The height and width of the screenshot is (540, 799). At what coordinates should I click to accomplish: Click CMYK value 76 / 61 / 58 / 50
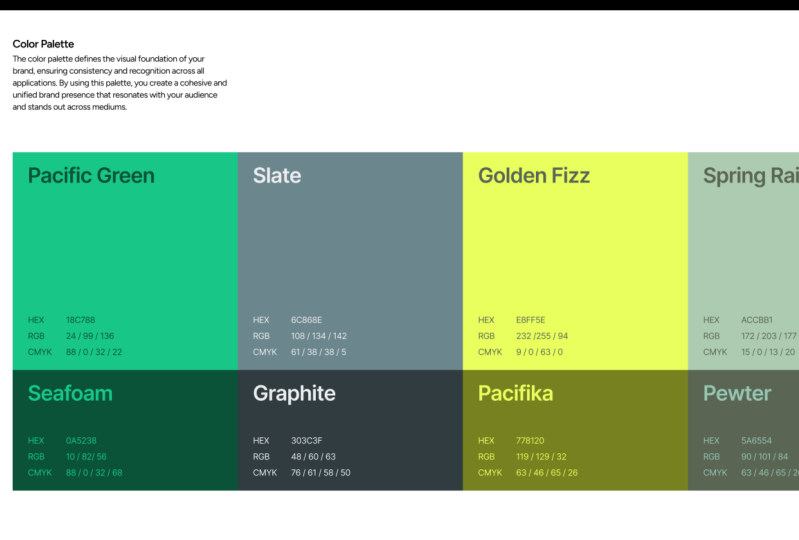pyautogui.click(x=321, y=473)
